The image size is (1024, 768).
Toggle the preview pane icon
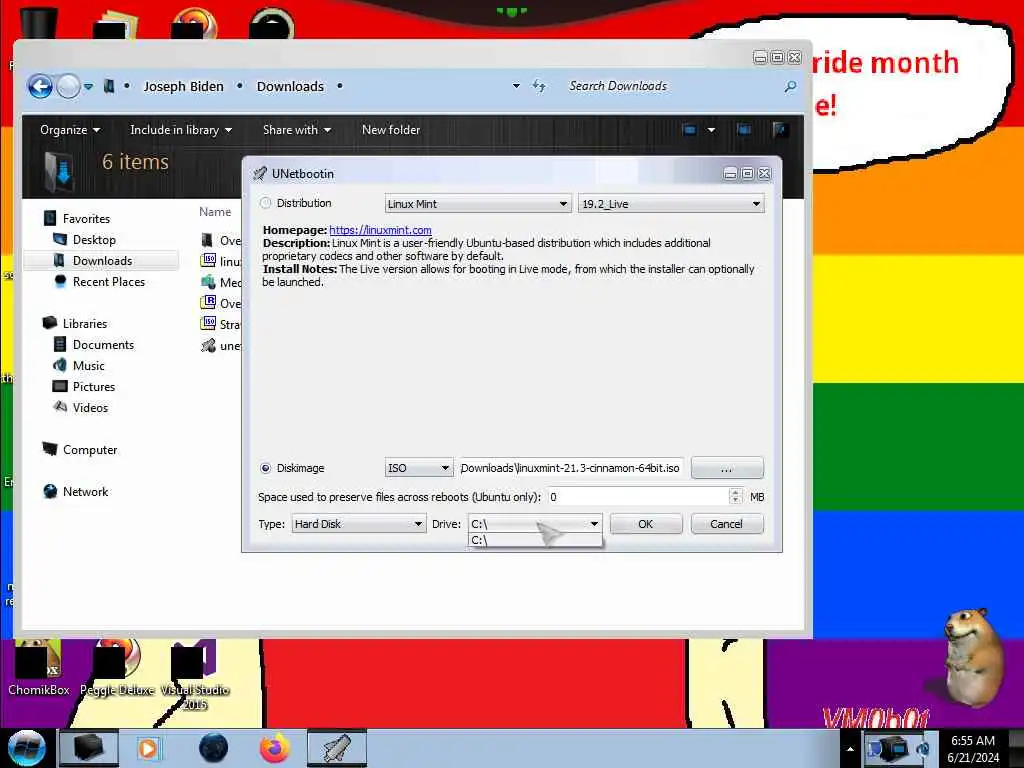click(x=744, y=130)
